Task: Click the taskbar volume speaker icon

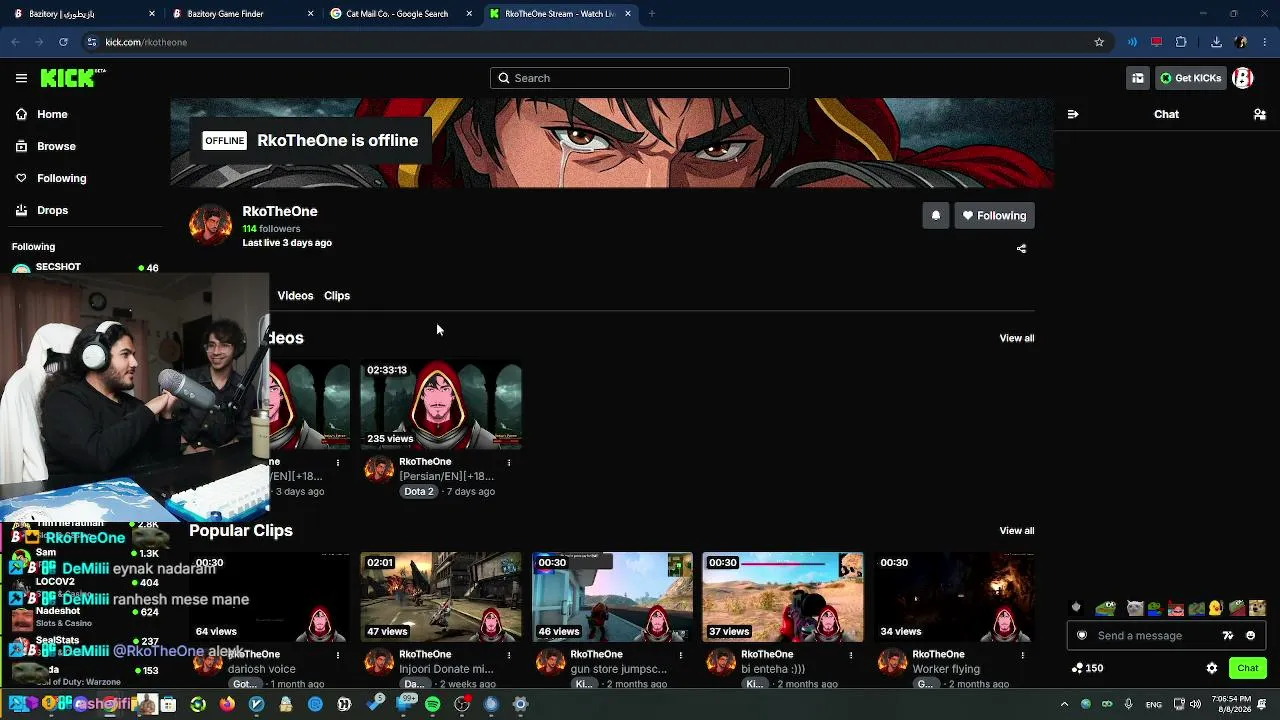Action: coord(1195,704)
